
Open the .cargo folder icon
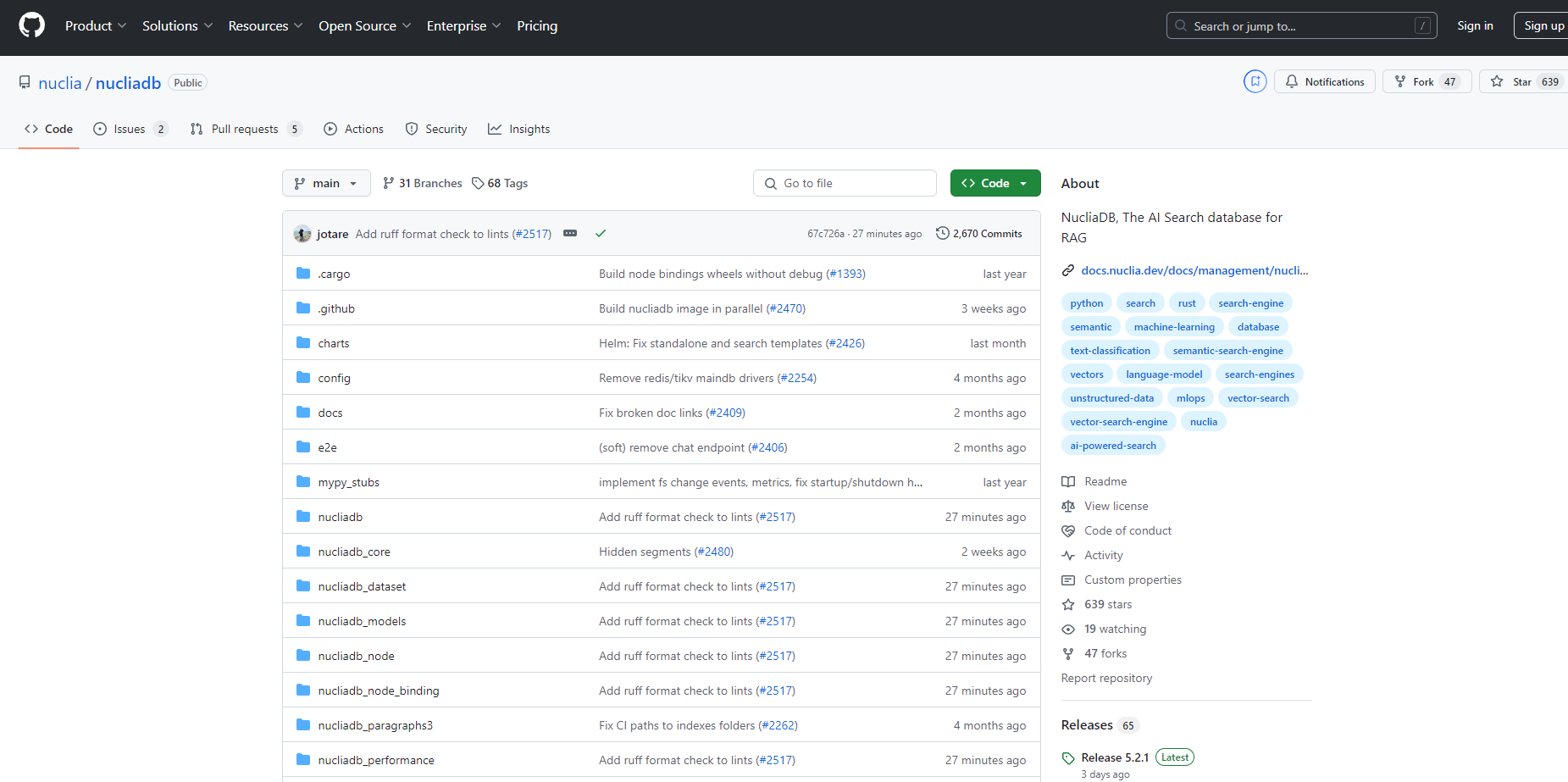[303, 273]
